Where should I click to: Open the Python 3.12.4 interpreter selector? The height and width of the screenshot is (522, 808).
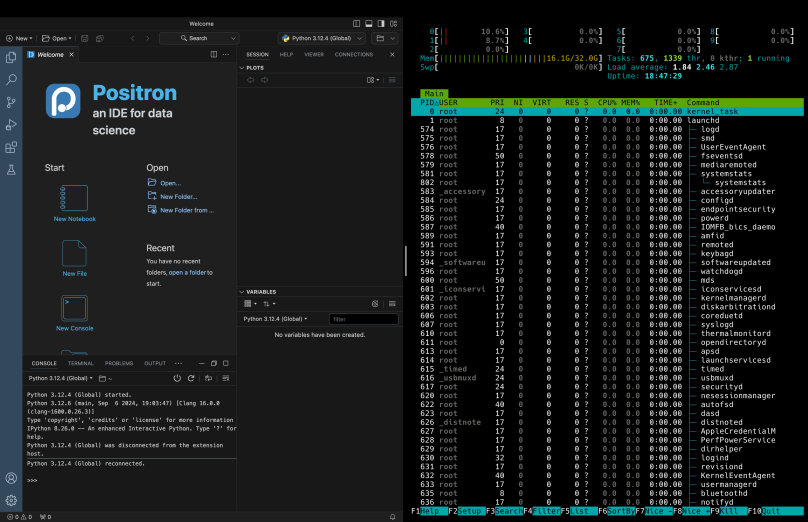[322, 38]
